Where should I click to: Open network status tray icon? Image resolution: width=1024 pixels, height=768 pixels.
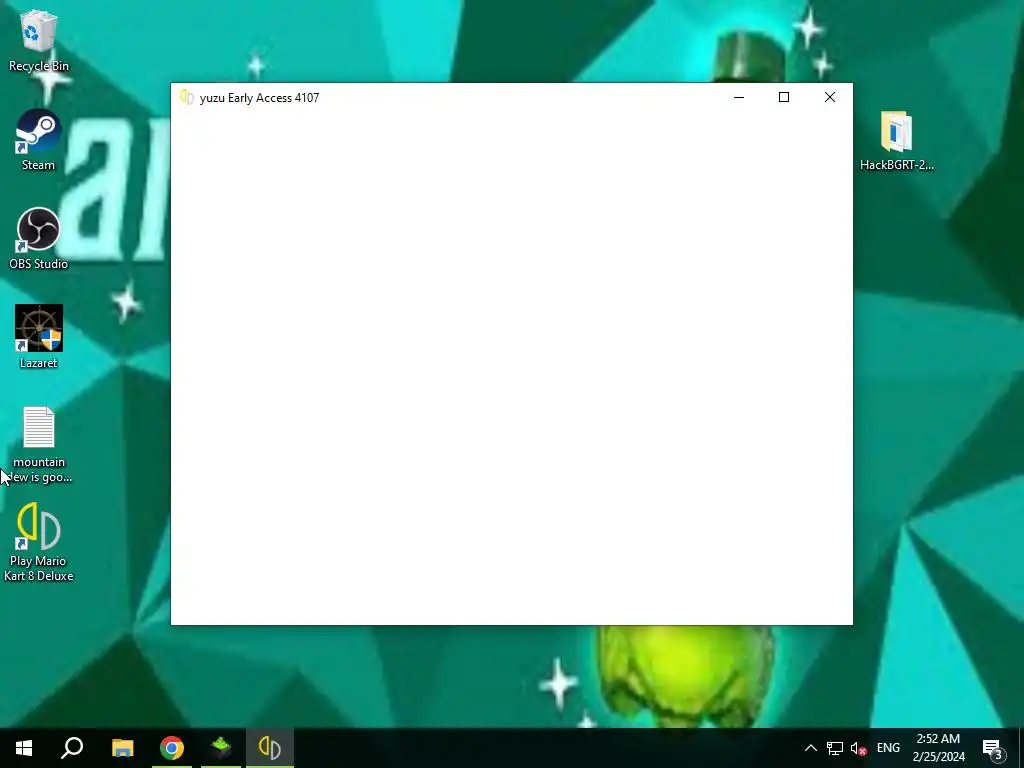point(835,748)
